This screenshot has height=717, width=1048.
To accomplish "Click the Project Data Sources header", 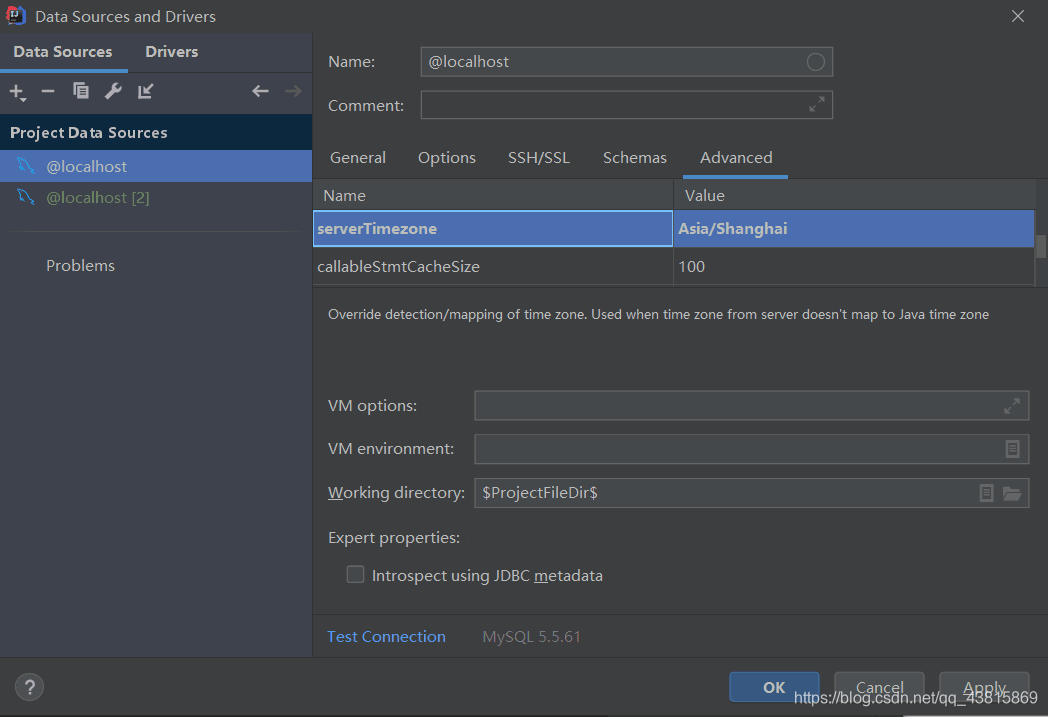I will (156, 132).
